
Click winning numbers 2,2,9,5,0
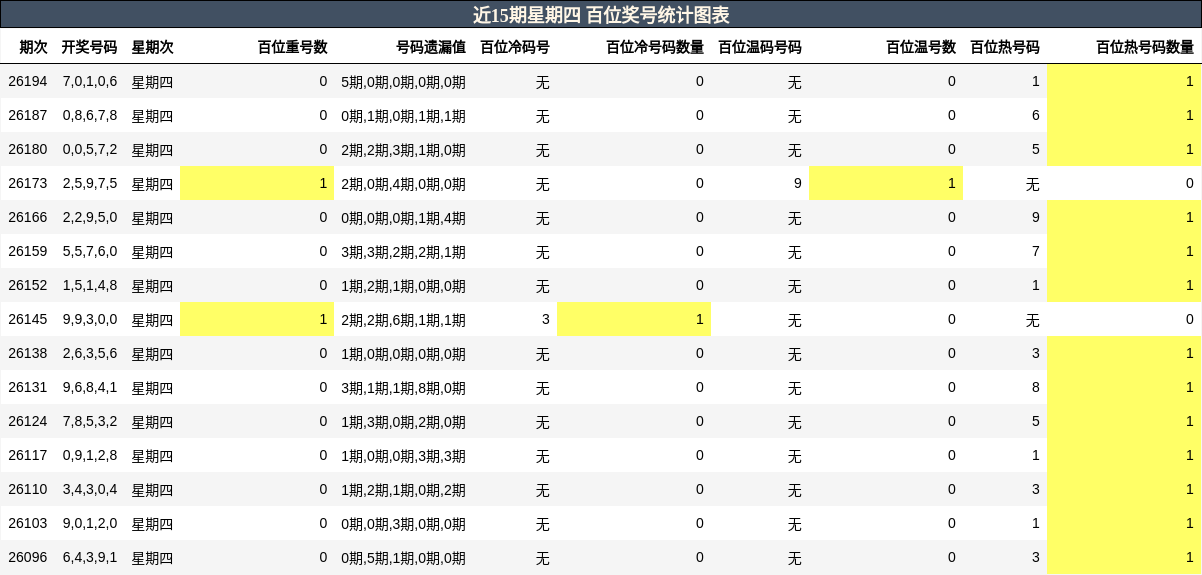pyautogui.click(x=90, y=217)
